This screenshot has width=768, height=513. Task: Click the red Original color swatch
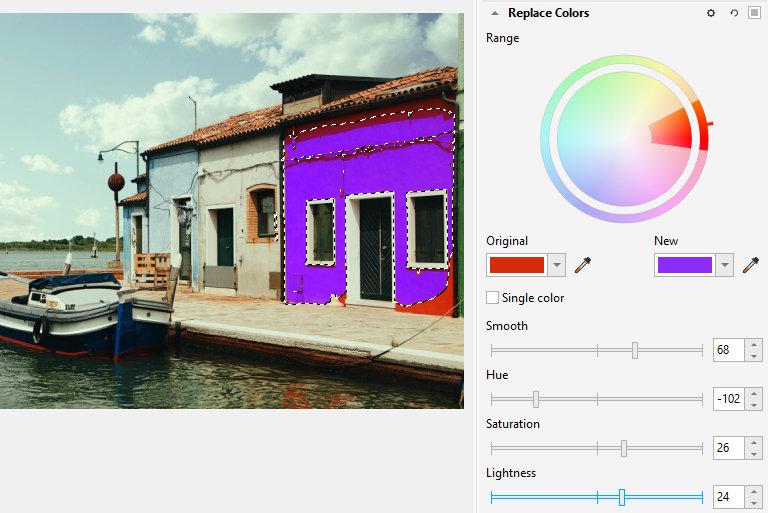(517, 265)
